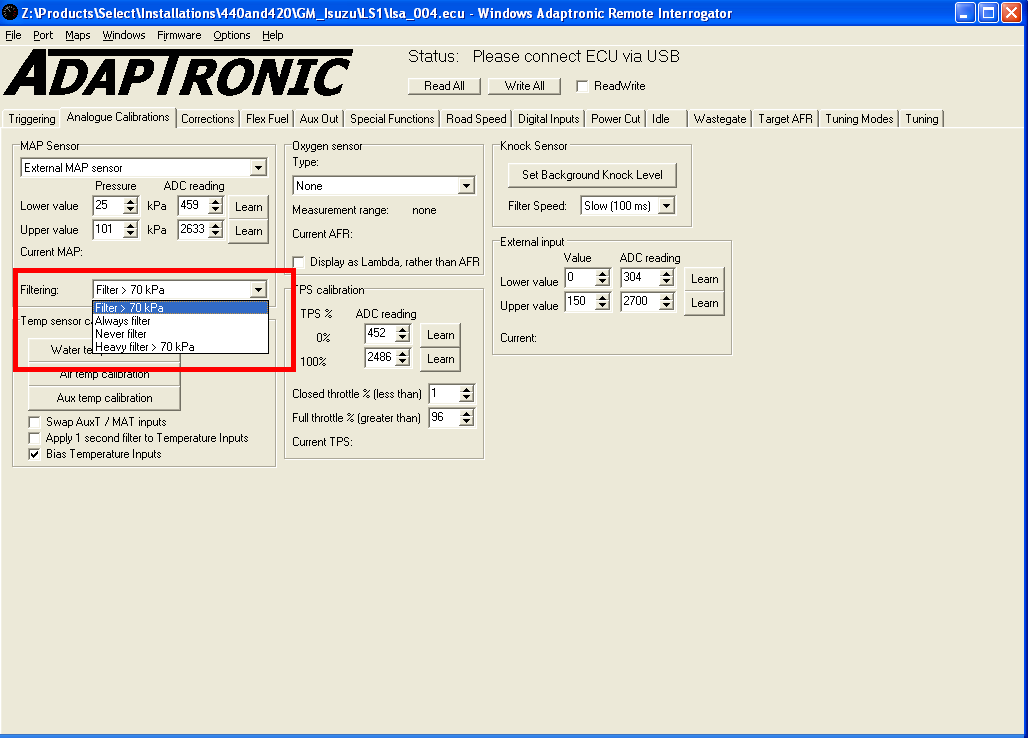Screen dimensions: 1028x738
Task: Select 'Always filter' from the list
Action: coord(123,321)
